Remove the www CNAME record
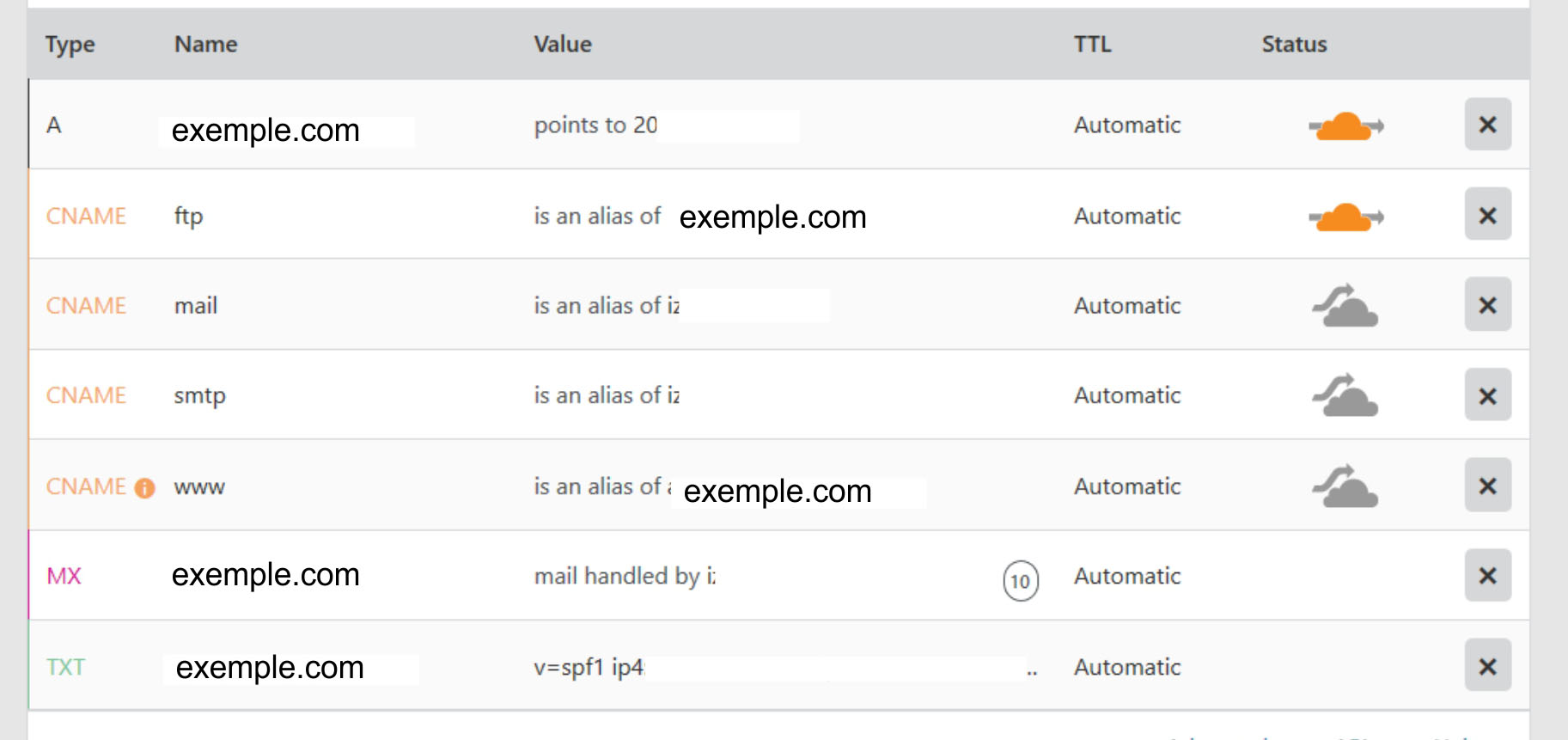 point(1487,486)
